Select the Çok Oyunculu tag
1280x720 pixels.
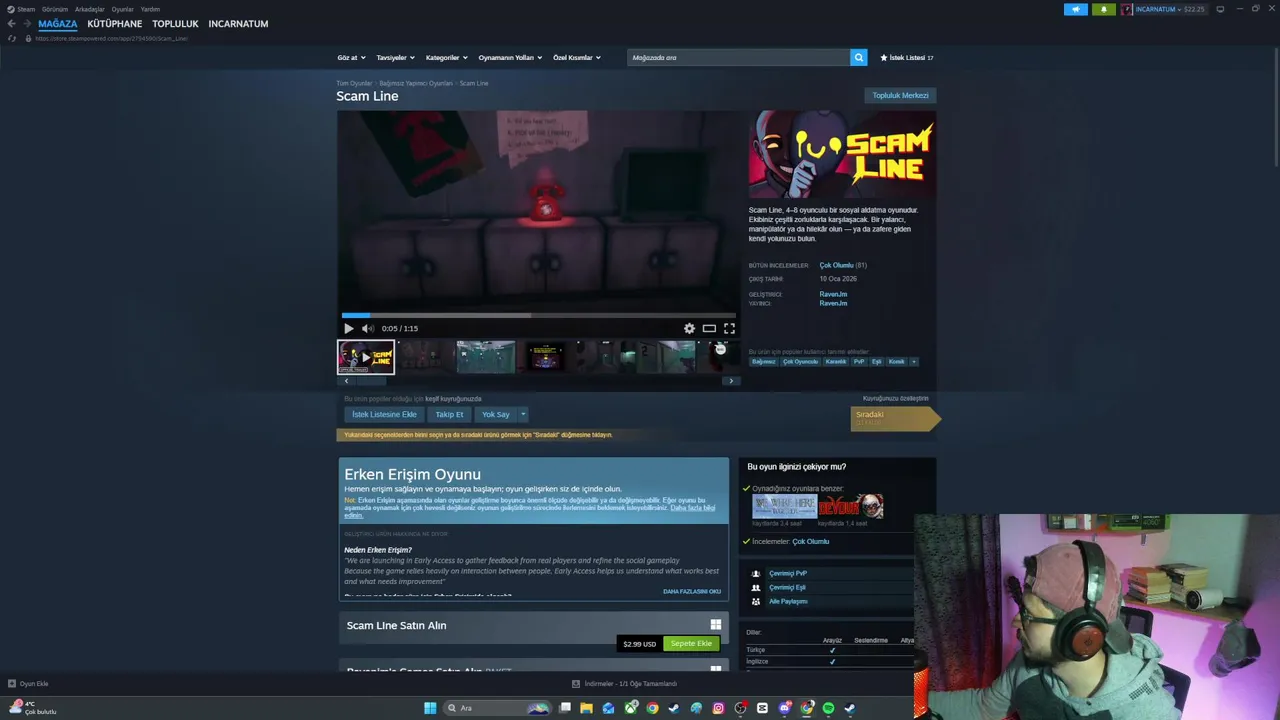click(x=800, y=362)
